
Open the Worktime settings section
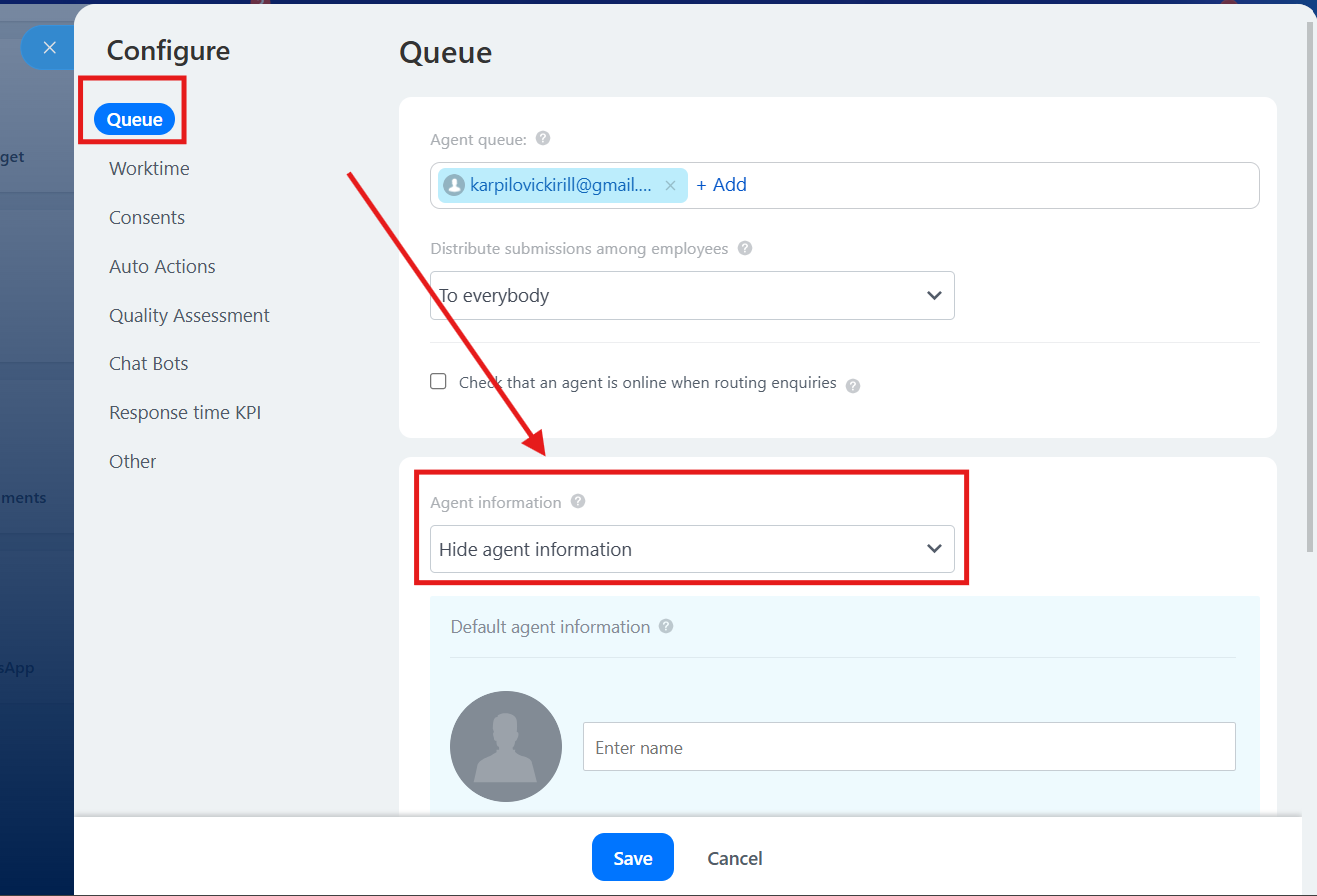[149, 169]
